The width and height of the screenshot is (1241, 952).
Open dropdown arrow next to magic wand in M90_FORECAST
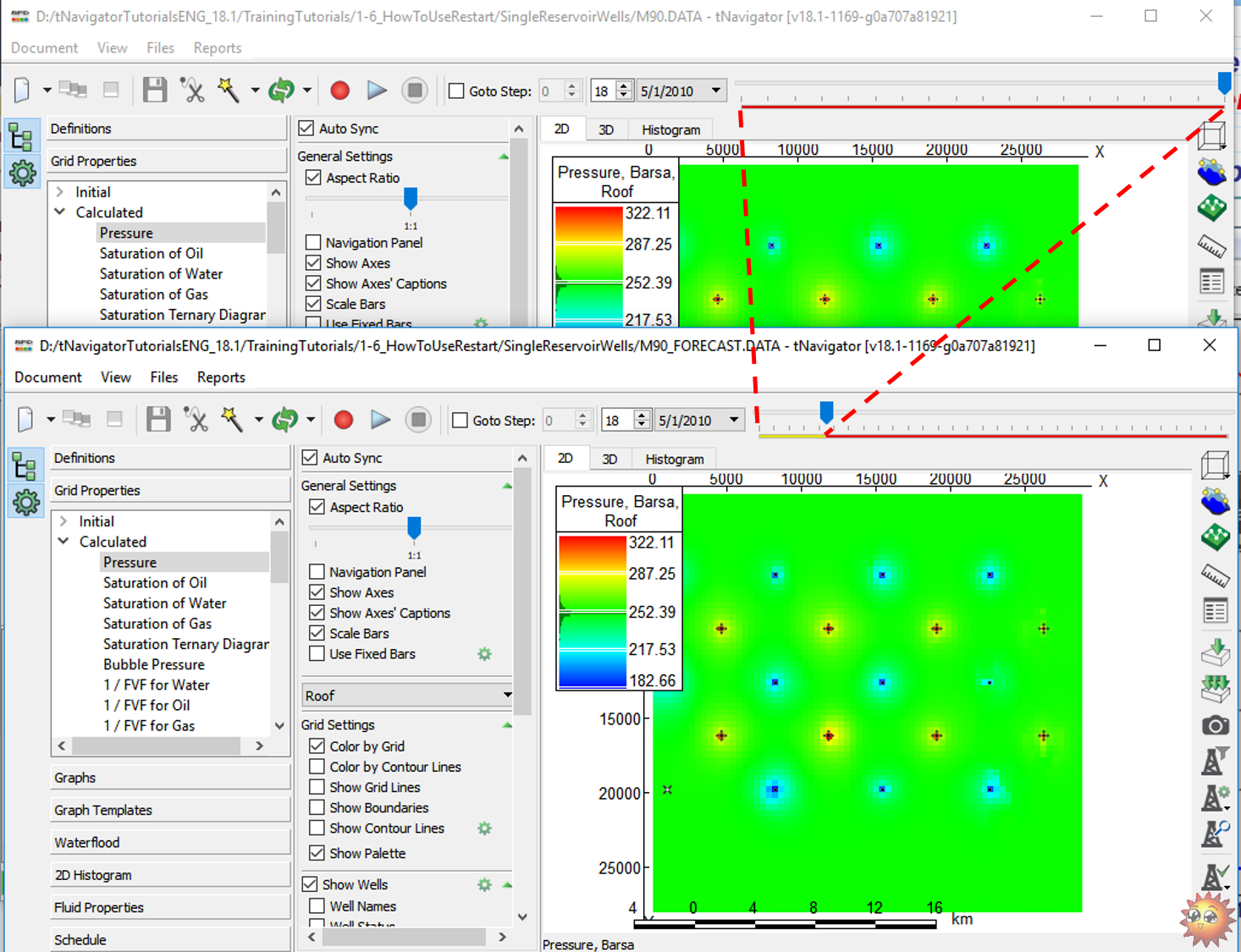point(258,420)
